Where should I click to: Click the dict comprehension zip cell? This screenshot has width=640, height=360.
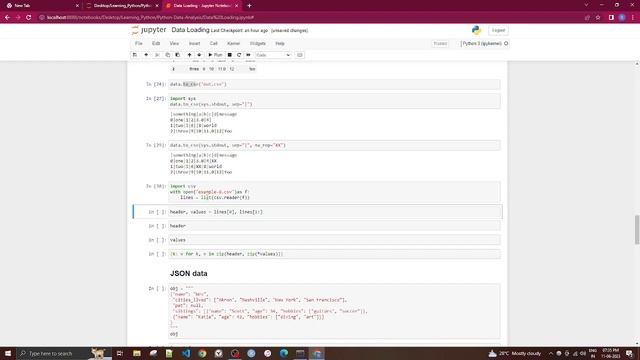click(334, 254)
